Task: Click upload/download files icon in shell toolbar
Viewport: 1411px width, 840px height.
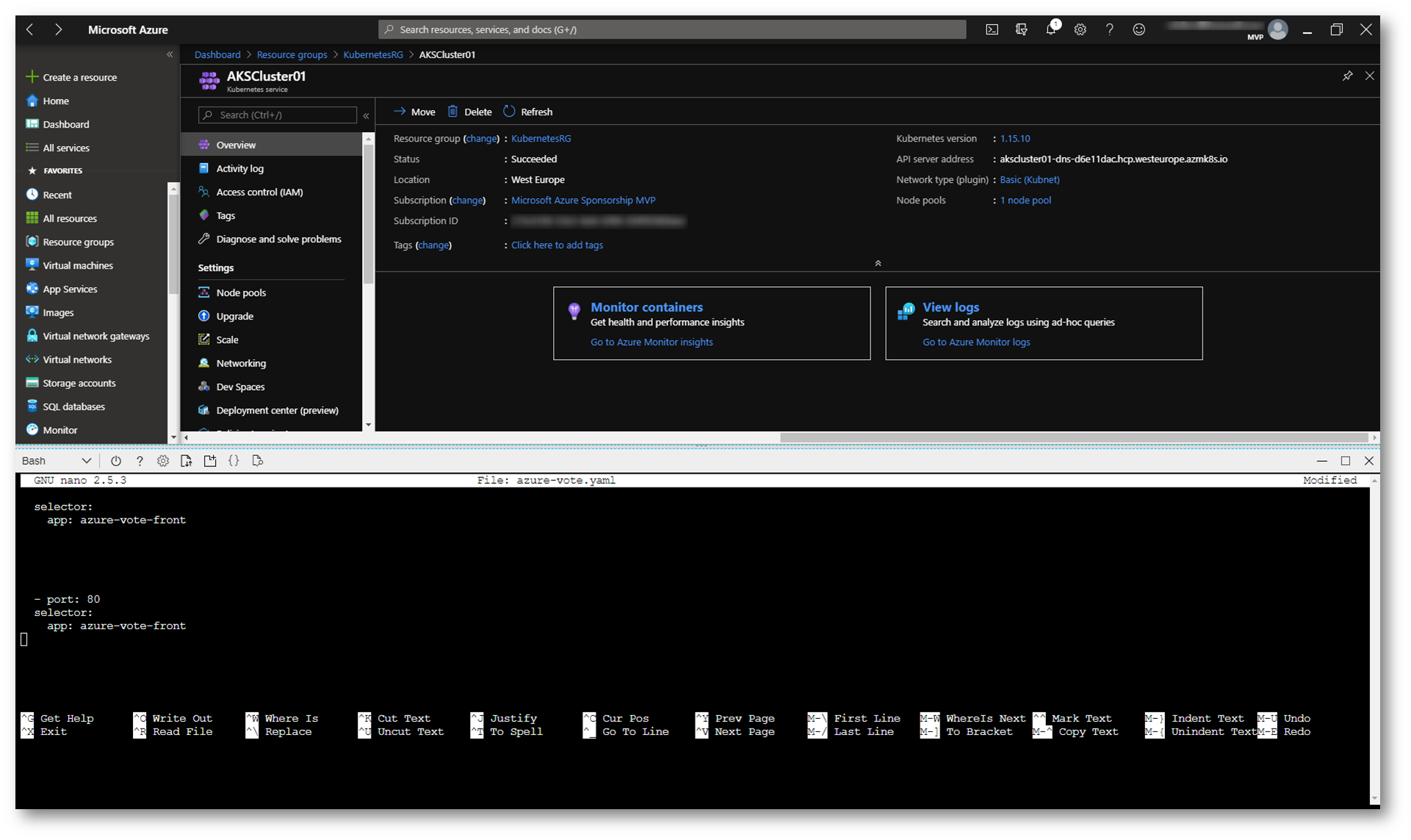Action: click(x=187, y=461)
